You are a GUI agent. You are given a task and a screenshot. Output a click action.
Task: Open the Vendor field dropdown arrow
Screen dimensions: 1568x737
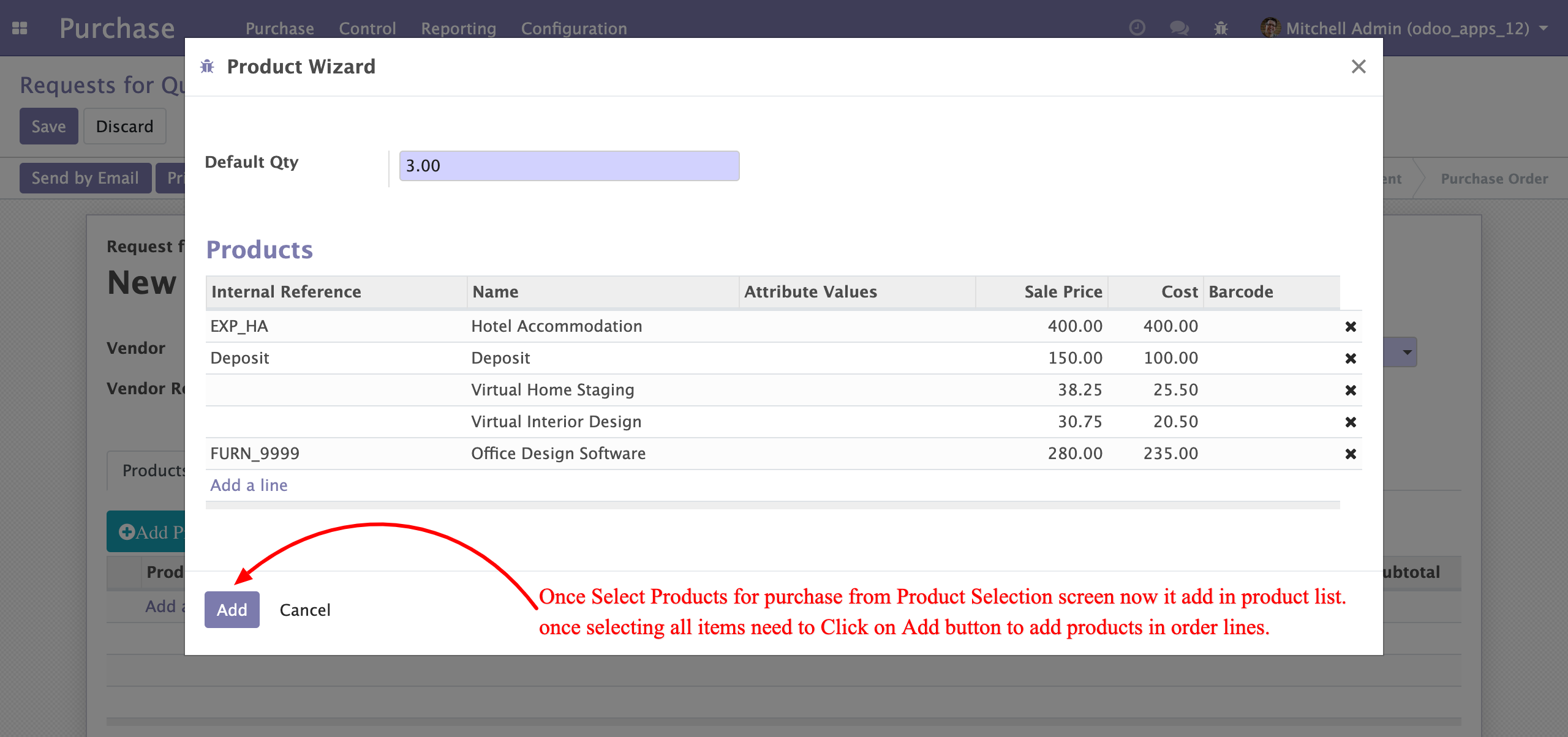pos(1407,352)
